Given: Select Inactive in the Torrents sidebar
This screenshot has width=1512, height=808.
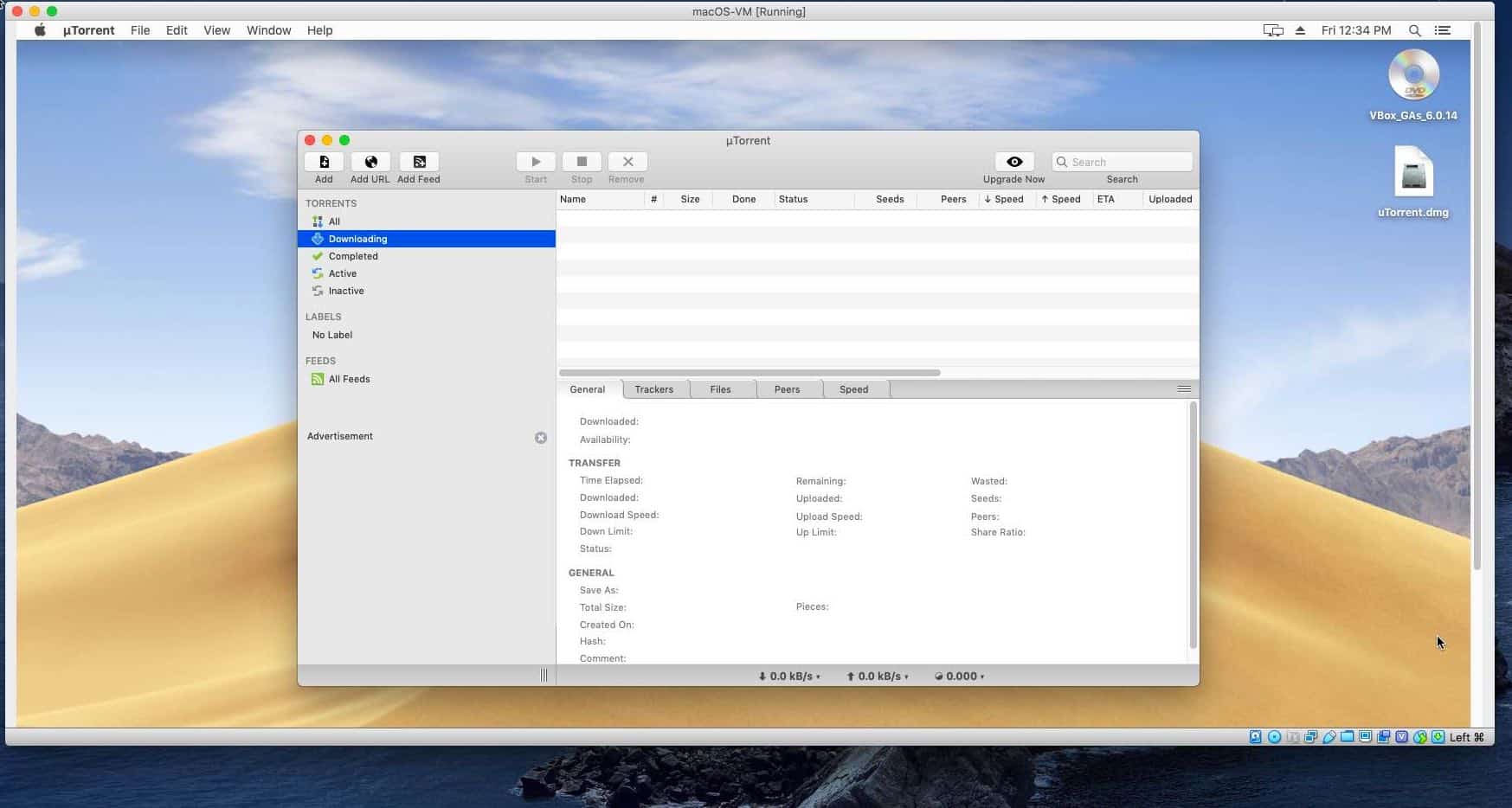Looking at the screenshot, I should pyautogui.click(x=427, y=291).
